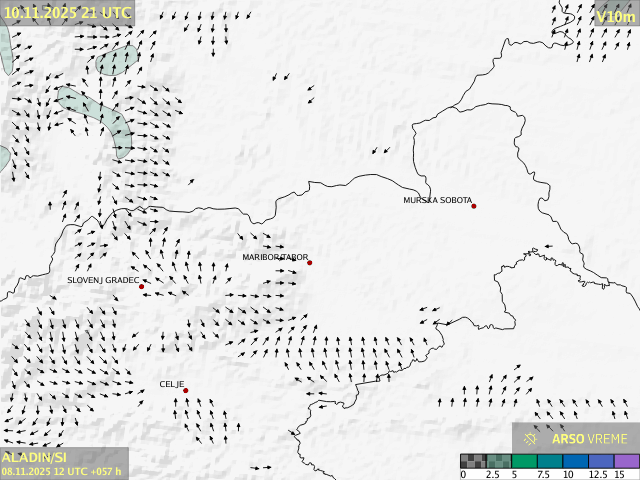Click the Murska Sobota red city marker
Screen dimensions: 640x480
pos(474,206)
